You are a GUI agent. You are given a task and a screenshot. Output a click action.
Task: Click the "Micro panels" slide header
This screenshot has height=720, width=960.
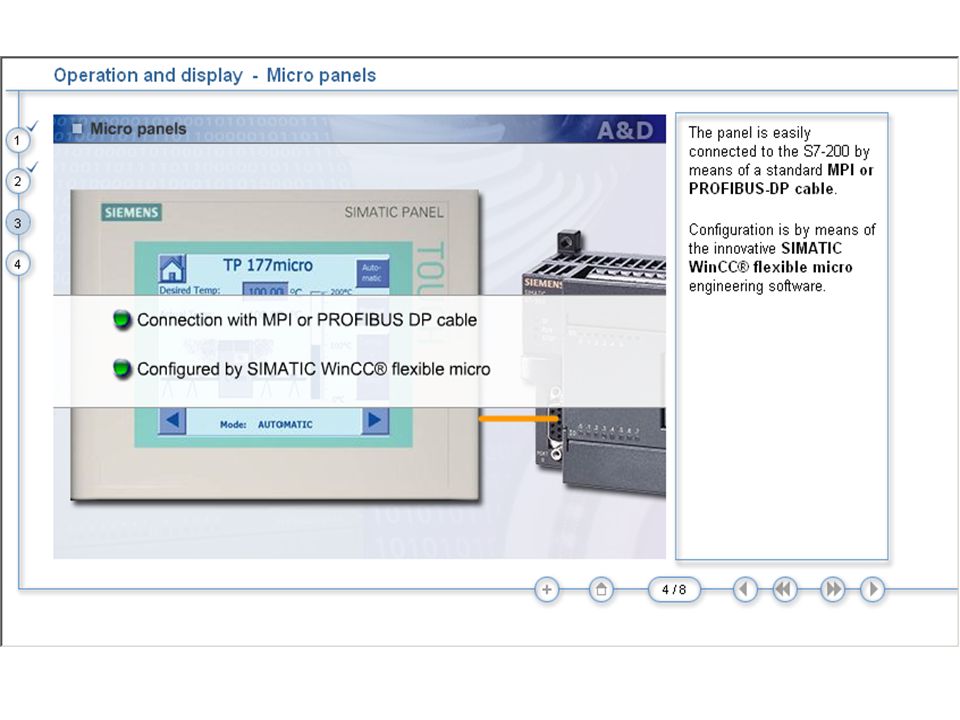[138, 129]
